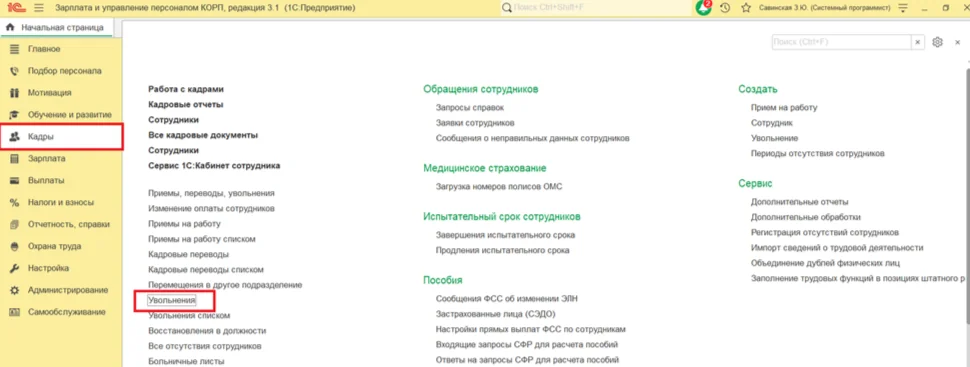Open Сообщения ФСС об изменении ЭЛН
970x367 pixels.
[507, 299]
